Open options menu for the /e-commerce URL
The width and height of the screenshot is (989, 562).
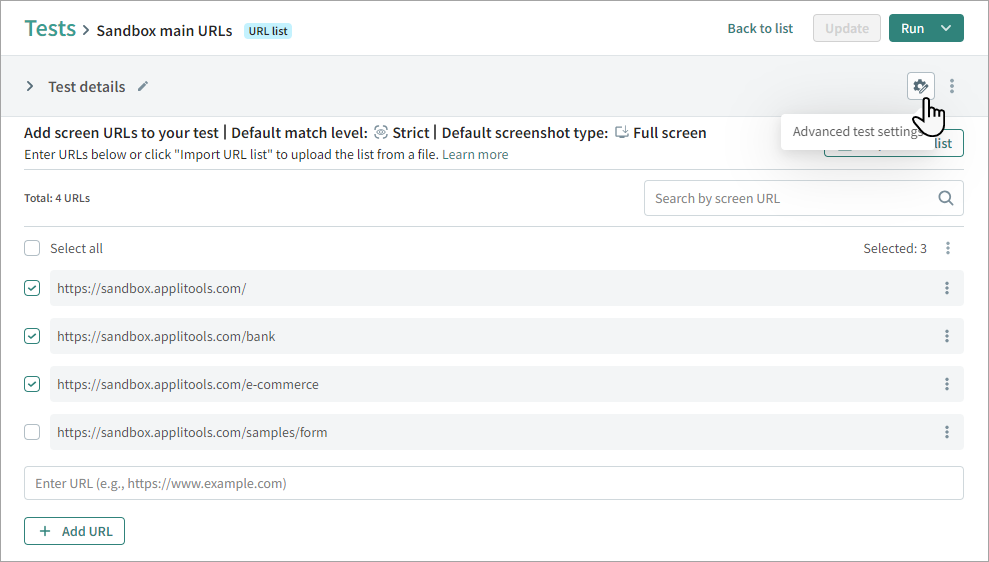point(946,384)
